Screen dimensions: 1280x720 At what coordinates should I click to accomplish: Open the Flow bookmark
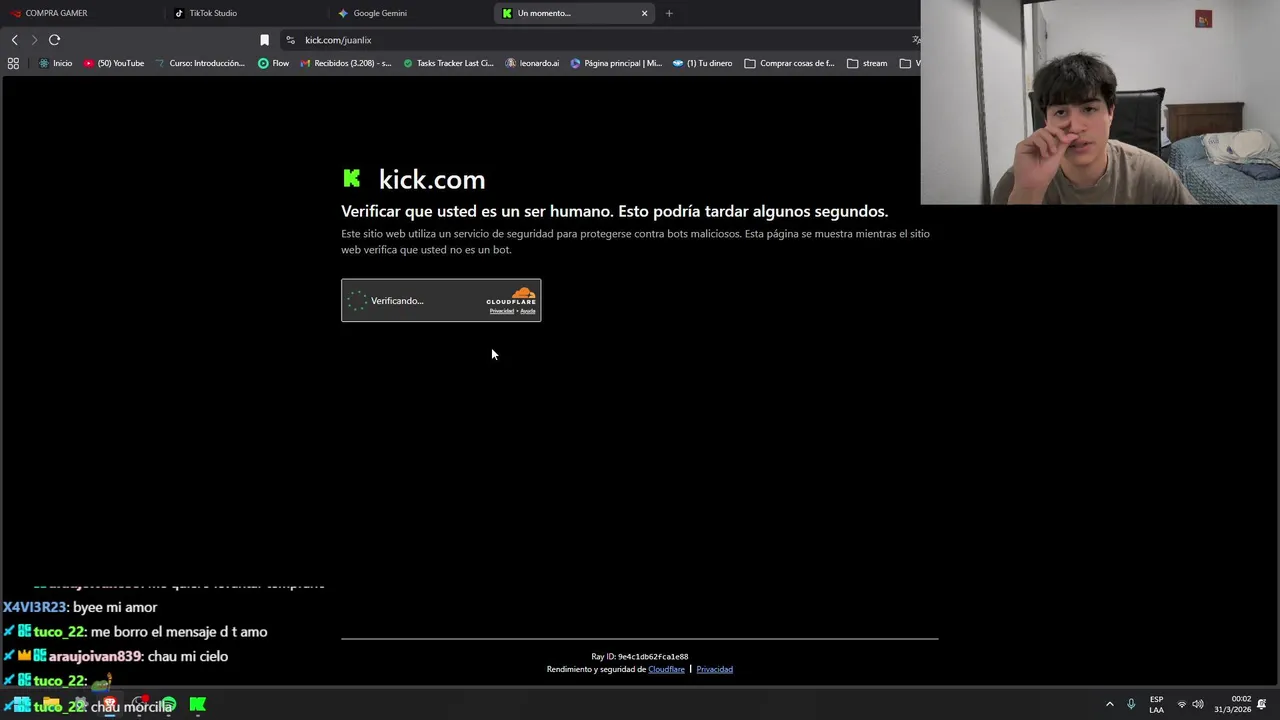273,63
